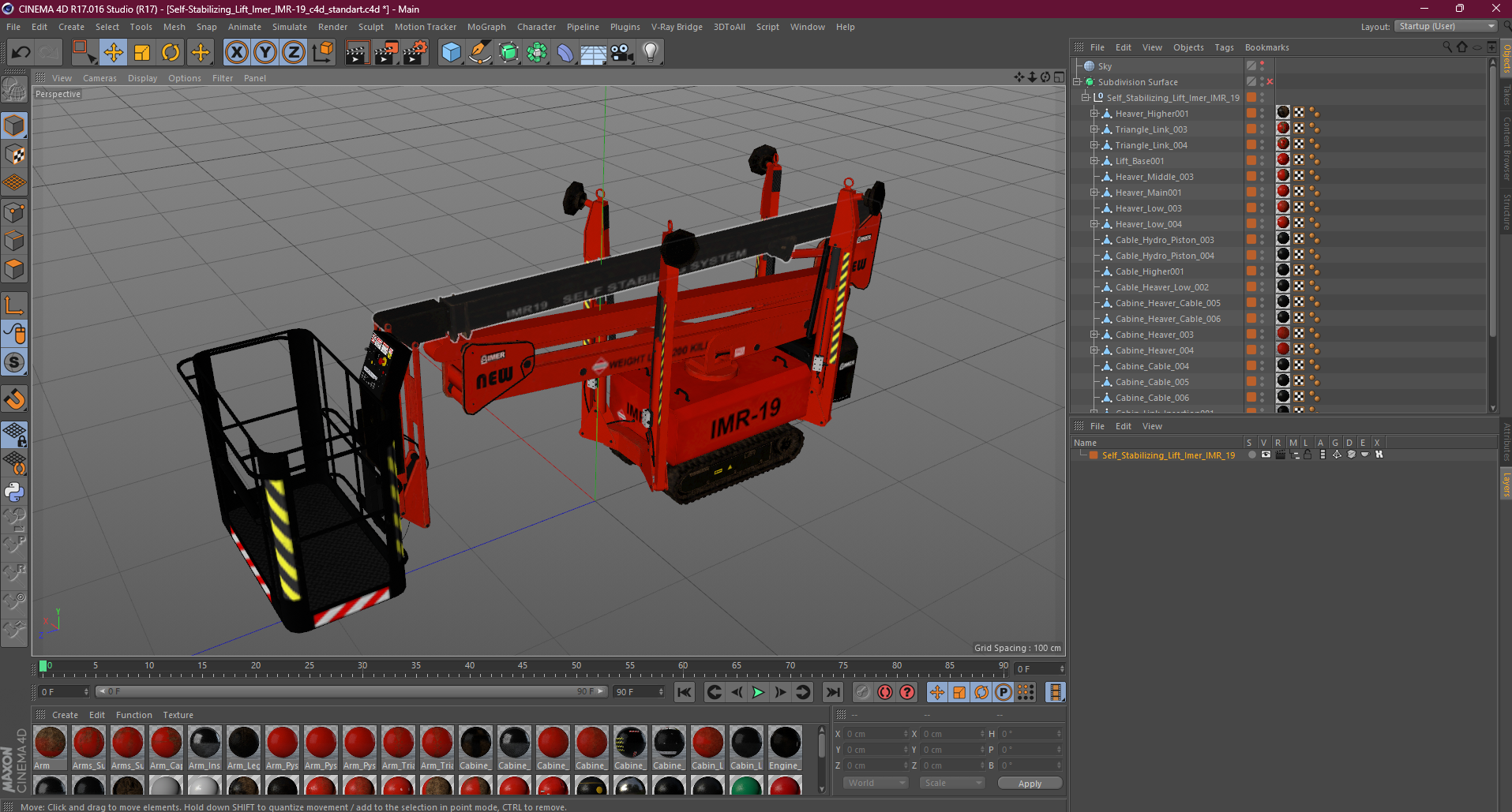
Task: Open the MoGraph menu
Action: point(486,27)
